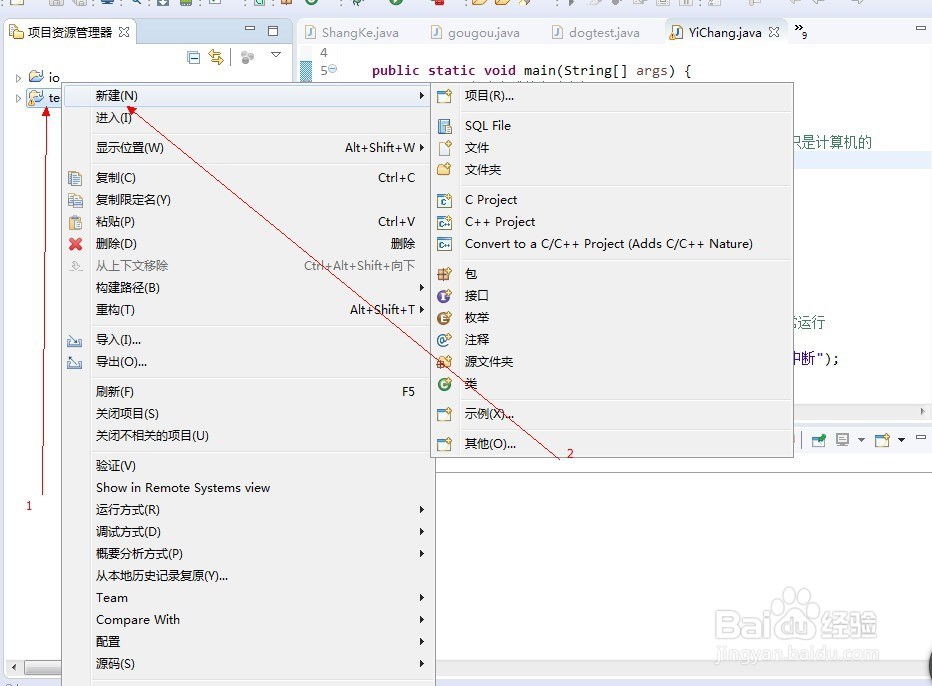Choose 关闭项目(S) entry

246,414
